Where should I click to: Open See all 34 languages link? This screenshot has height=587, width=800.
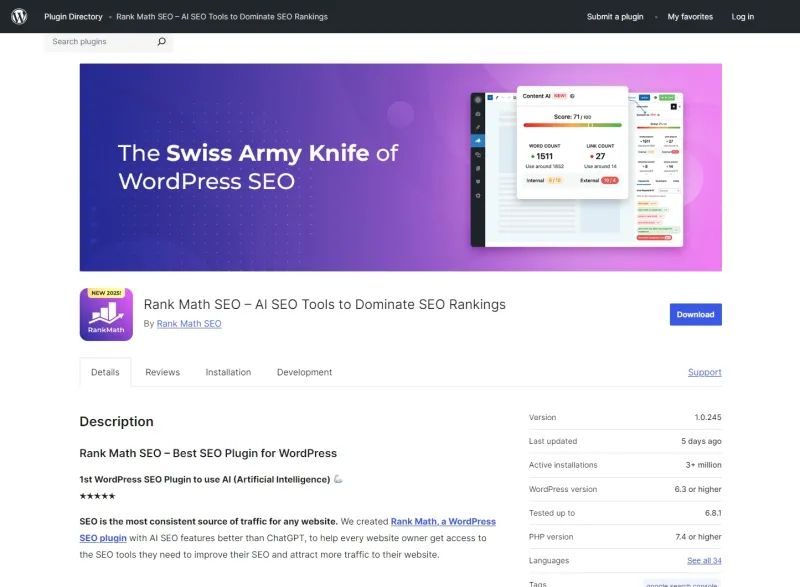click(x=704, y=560)
